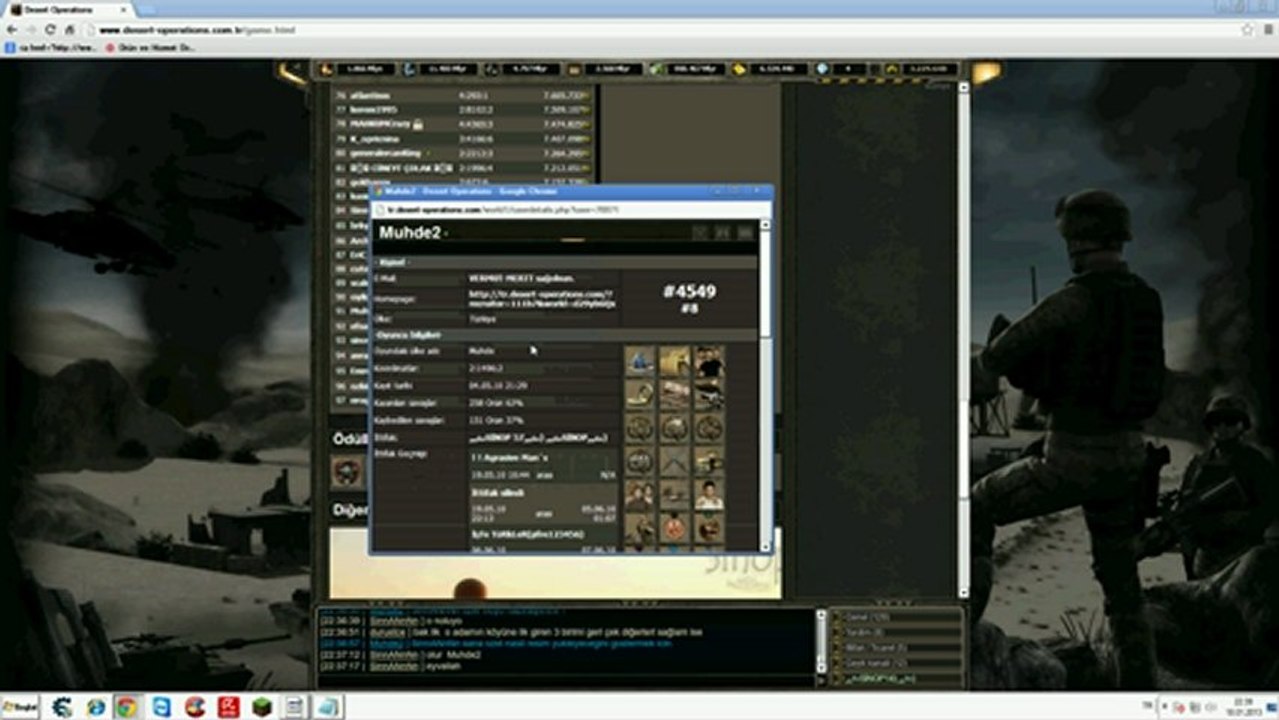Click the first portrait medal in fifth row
The height and width of the screenshot is (720, 1279).
[640, 494]
